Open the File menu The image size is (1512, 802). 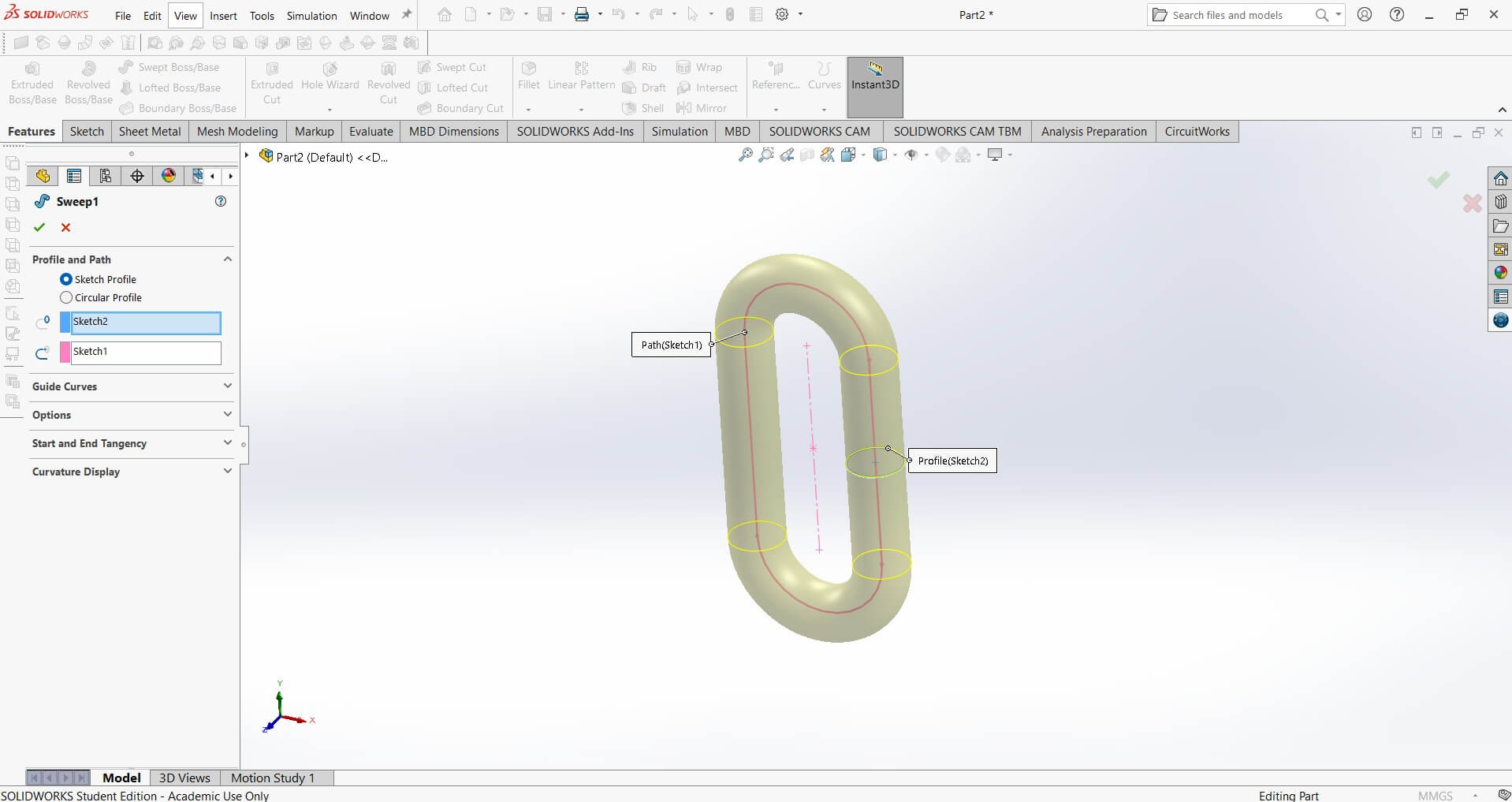123,16
